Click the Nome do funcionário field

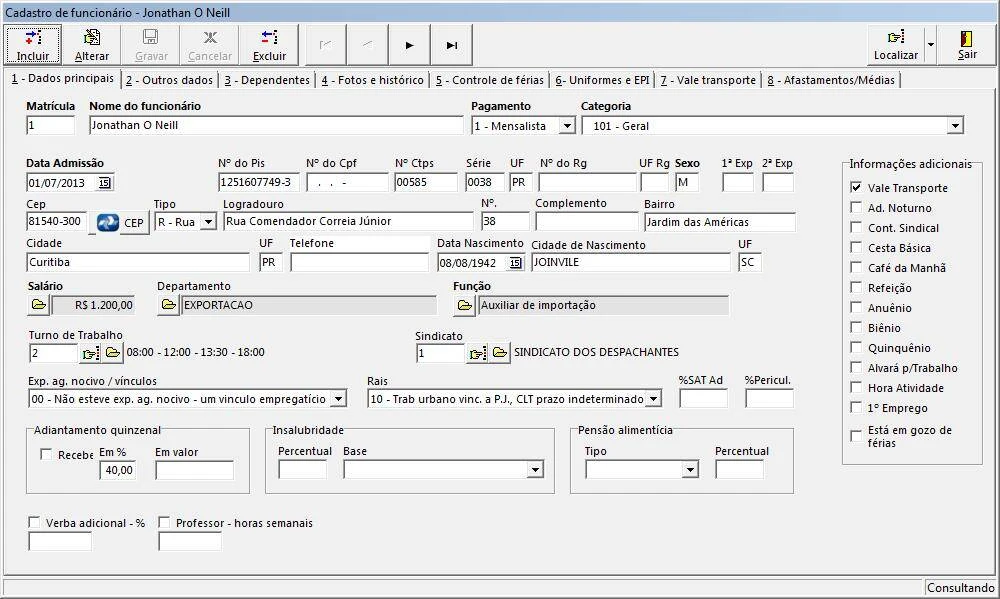pyautogui.click(x=275, y=126)
